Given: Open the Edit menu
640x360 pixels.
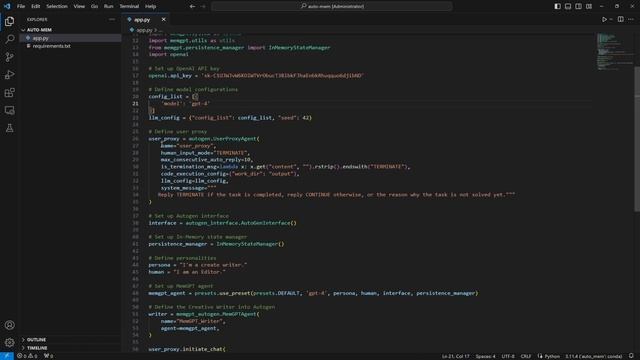Looking at the screenshot, I should coord(36,7).
